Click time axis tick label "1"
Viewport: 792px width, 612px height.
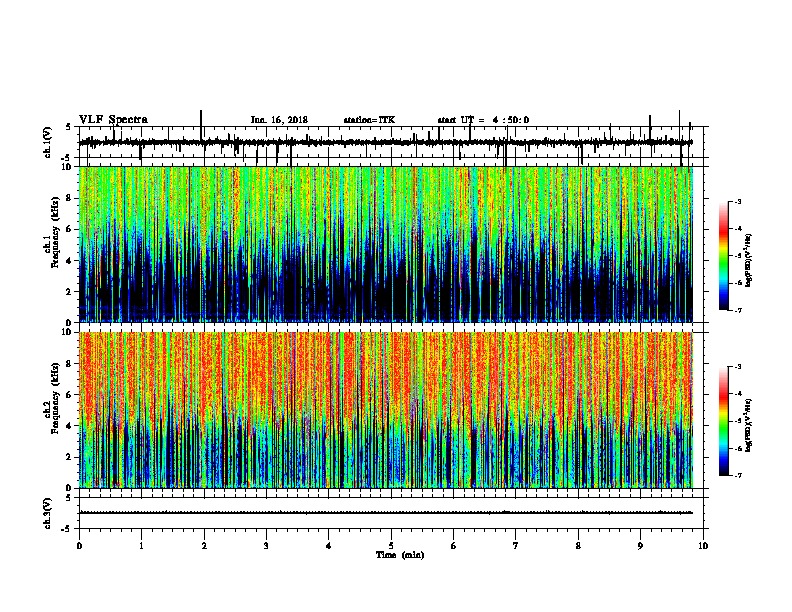142,546
